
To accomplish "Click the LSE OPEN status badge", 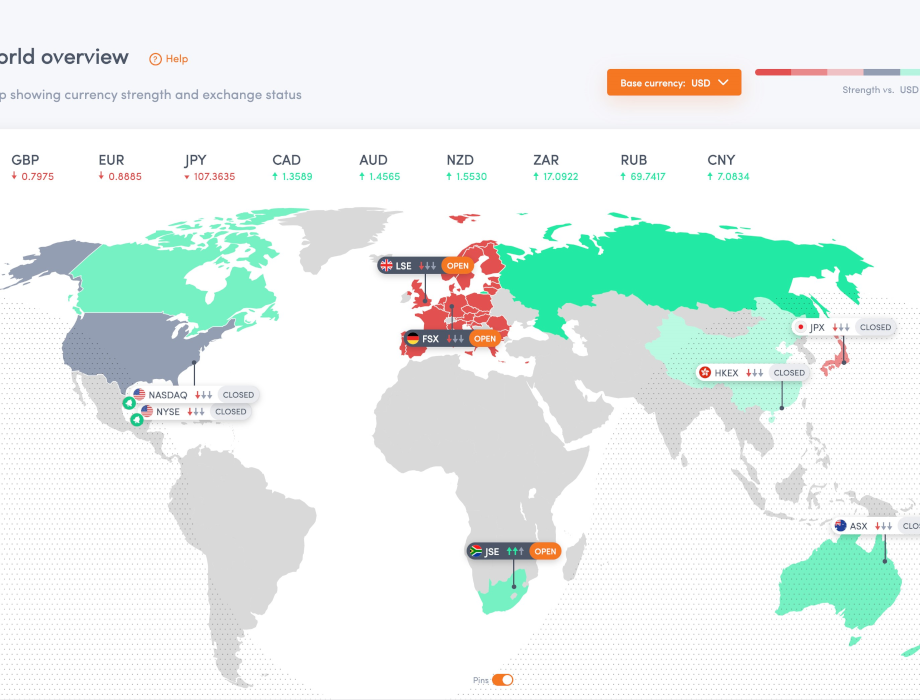I will coord(458,266).
